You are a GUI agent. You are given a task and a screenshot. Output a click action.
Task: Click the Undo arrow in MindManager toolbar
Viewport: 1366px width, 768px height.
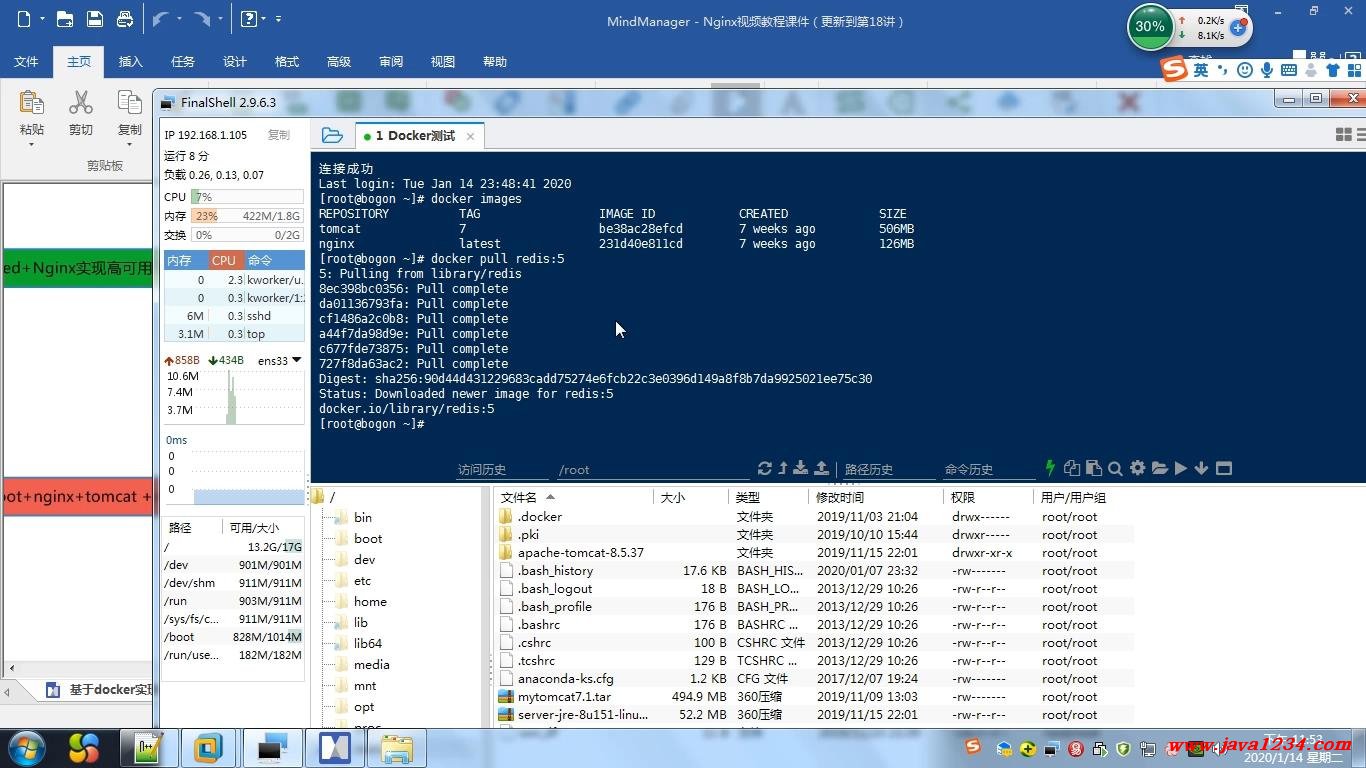[160, 18]
